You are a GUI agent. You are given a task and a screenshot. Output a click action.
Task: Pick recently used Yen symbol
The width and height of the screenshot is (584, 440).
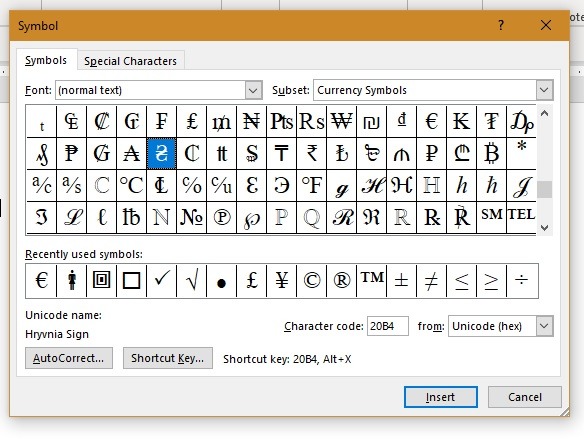(x=282, y=281)
